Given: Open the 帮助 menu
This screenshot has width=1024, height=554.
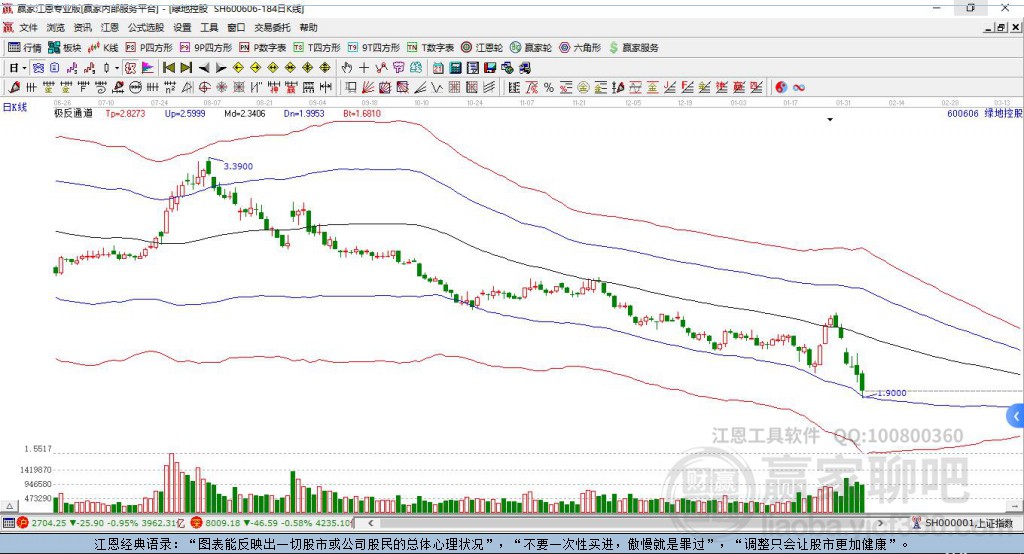Looking at the screenshot, I should coord(308,27).
